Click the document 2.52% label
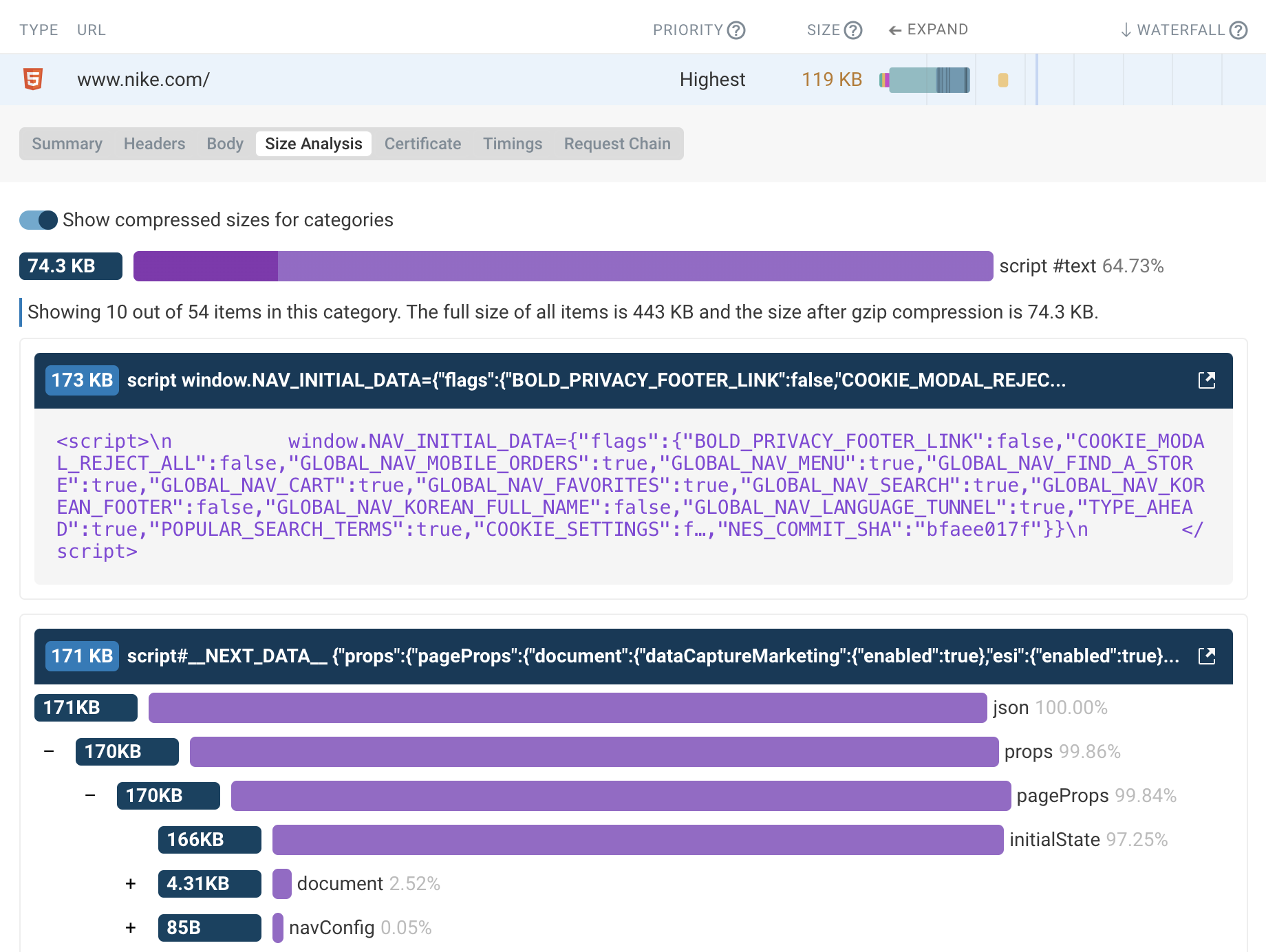 point(369,884)
